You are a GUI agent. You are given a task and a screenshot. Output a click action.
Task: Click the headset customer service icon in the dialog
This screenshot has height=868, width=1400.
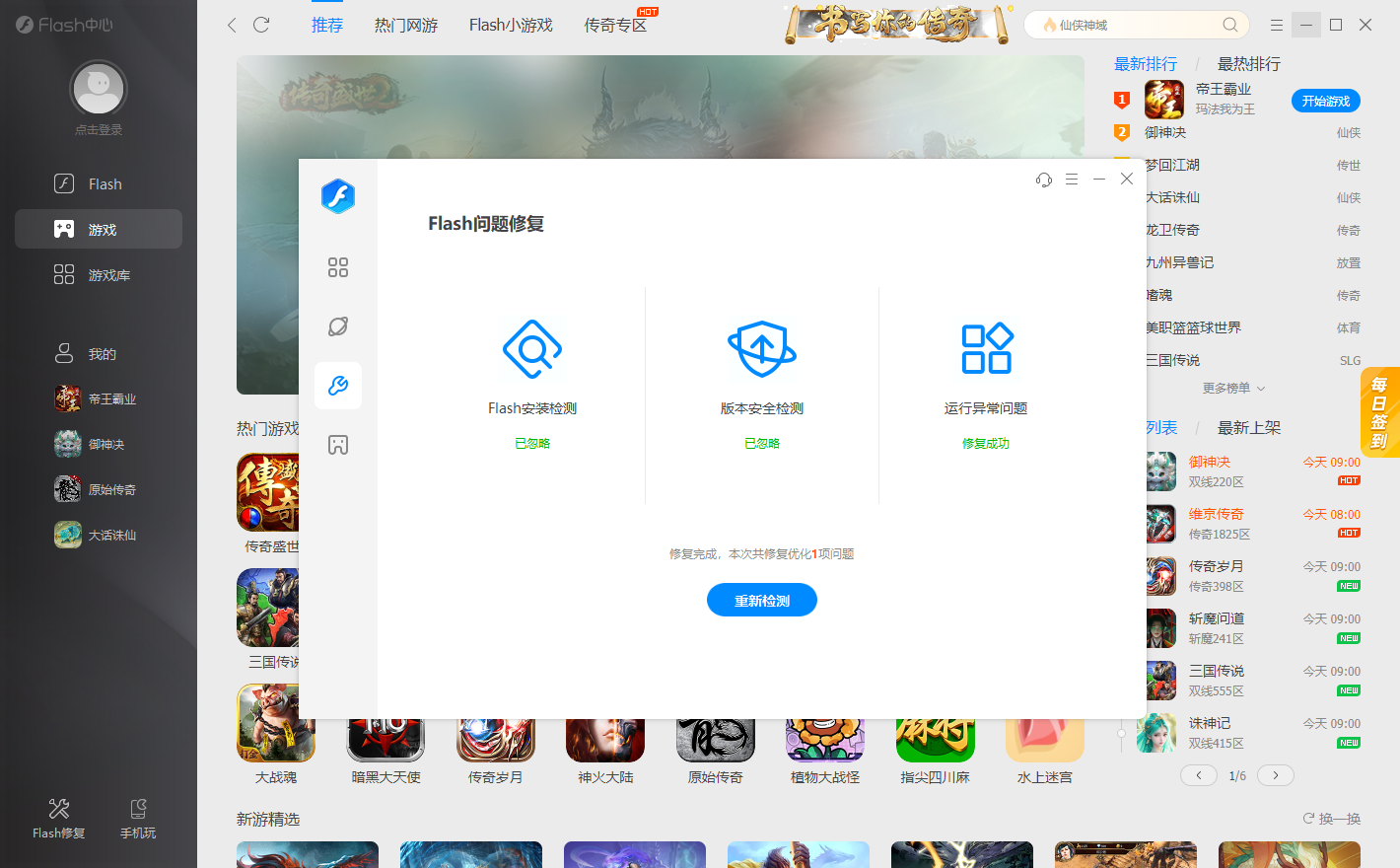(x=1044, y=180)
